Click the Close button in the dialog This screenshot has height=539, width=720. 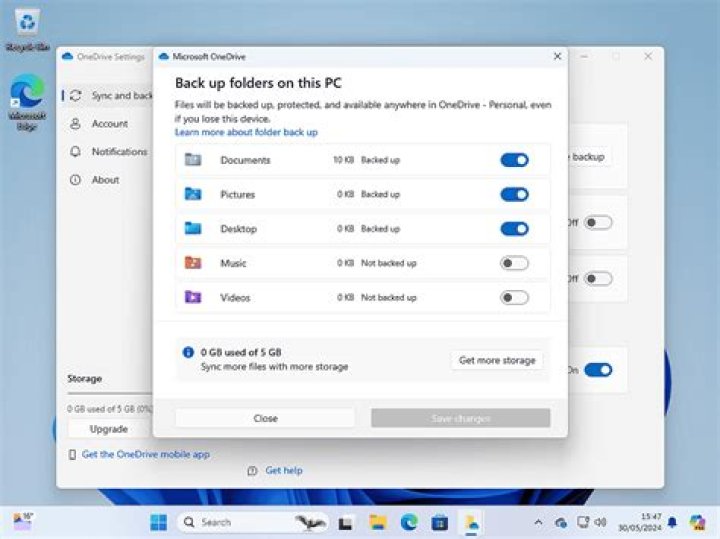[265, 418]
